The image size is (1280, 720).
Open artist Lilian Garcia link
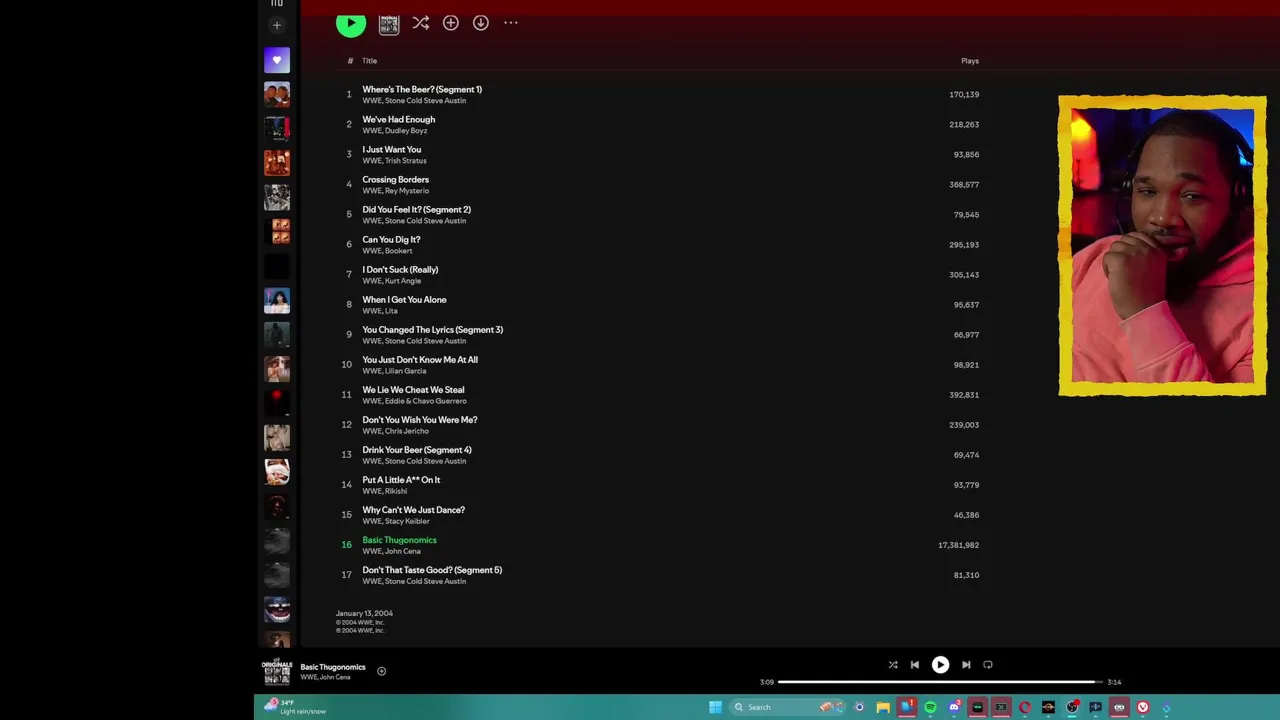pos(406,371)
